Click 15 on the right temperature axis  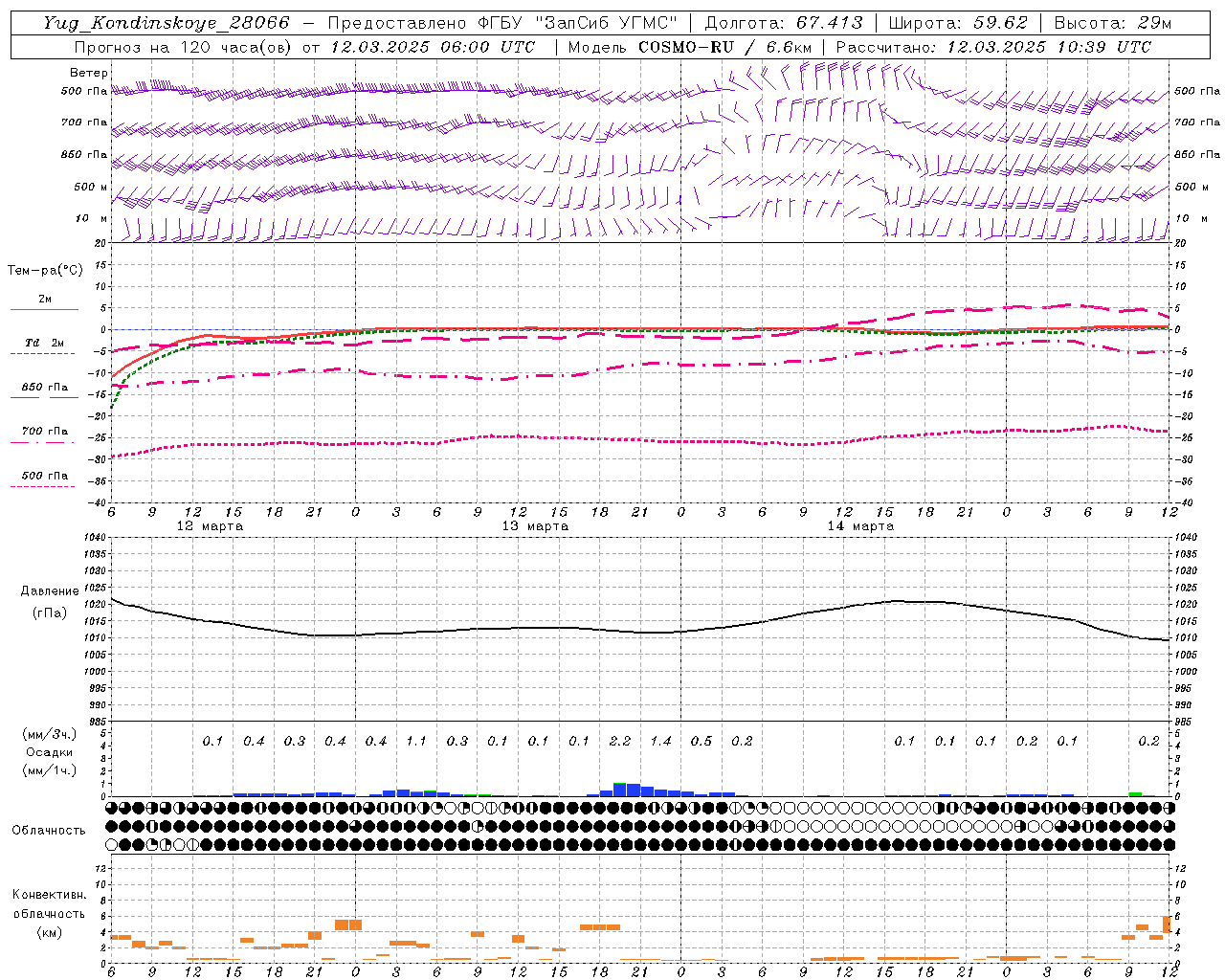(1180, 265)
